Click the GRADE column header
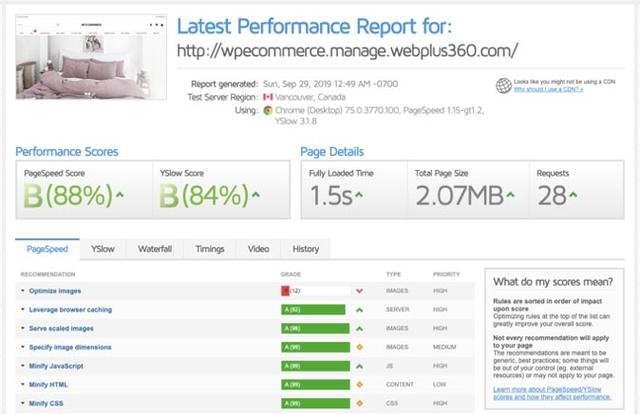 coord(291,274)
